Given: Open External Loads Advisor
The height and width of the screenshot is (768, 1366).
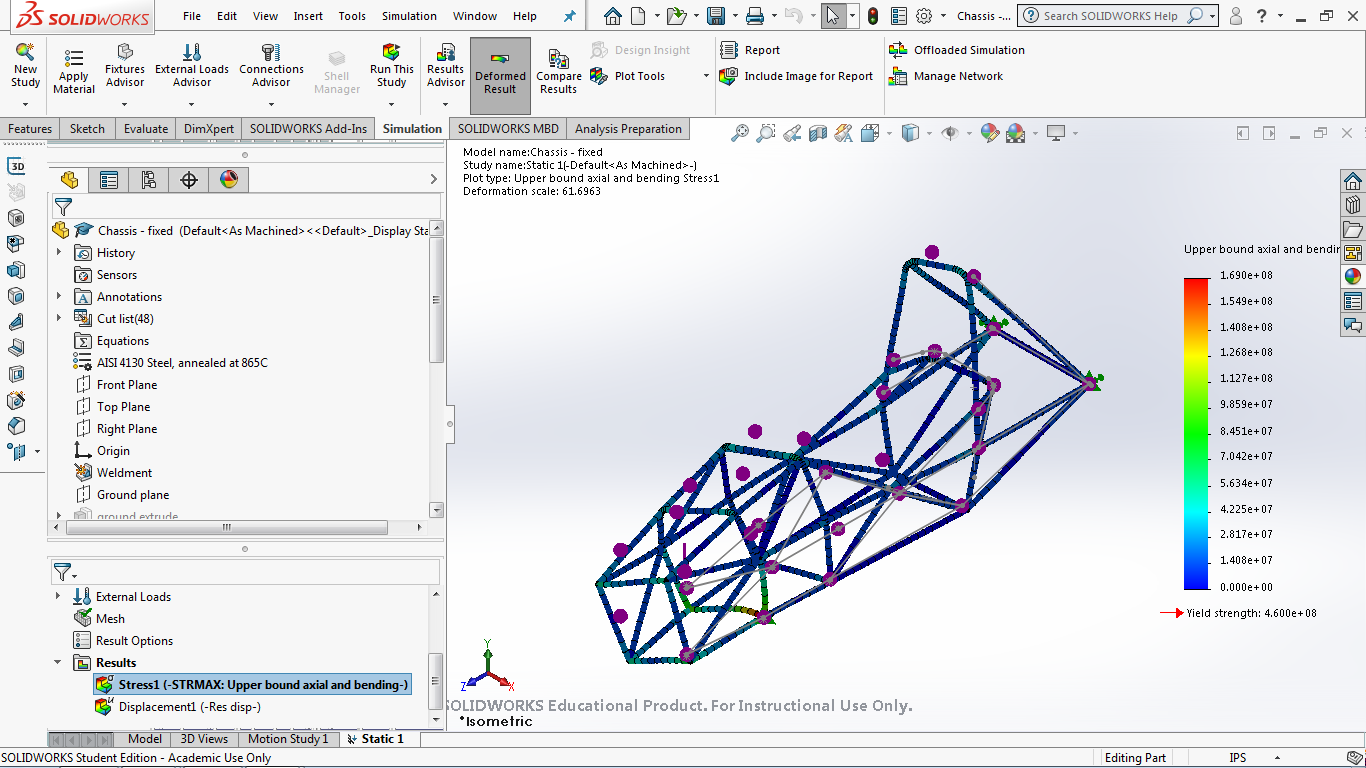Looking at the screenshot, I should point(192,67).
